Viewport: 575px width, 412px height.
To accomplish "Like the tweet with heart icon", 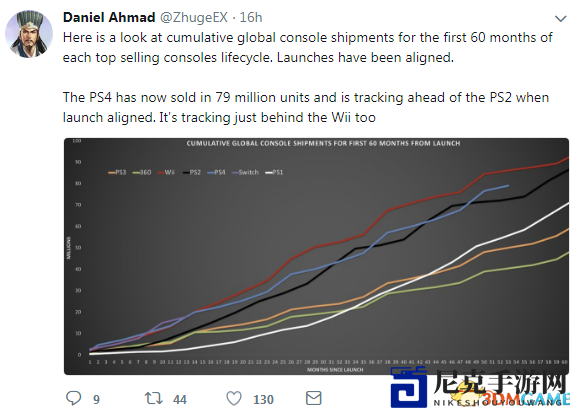I will pyautogui.click(x=234, y=398).
